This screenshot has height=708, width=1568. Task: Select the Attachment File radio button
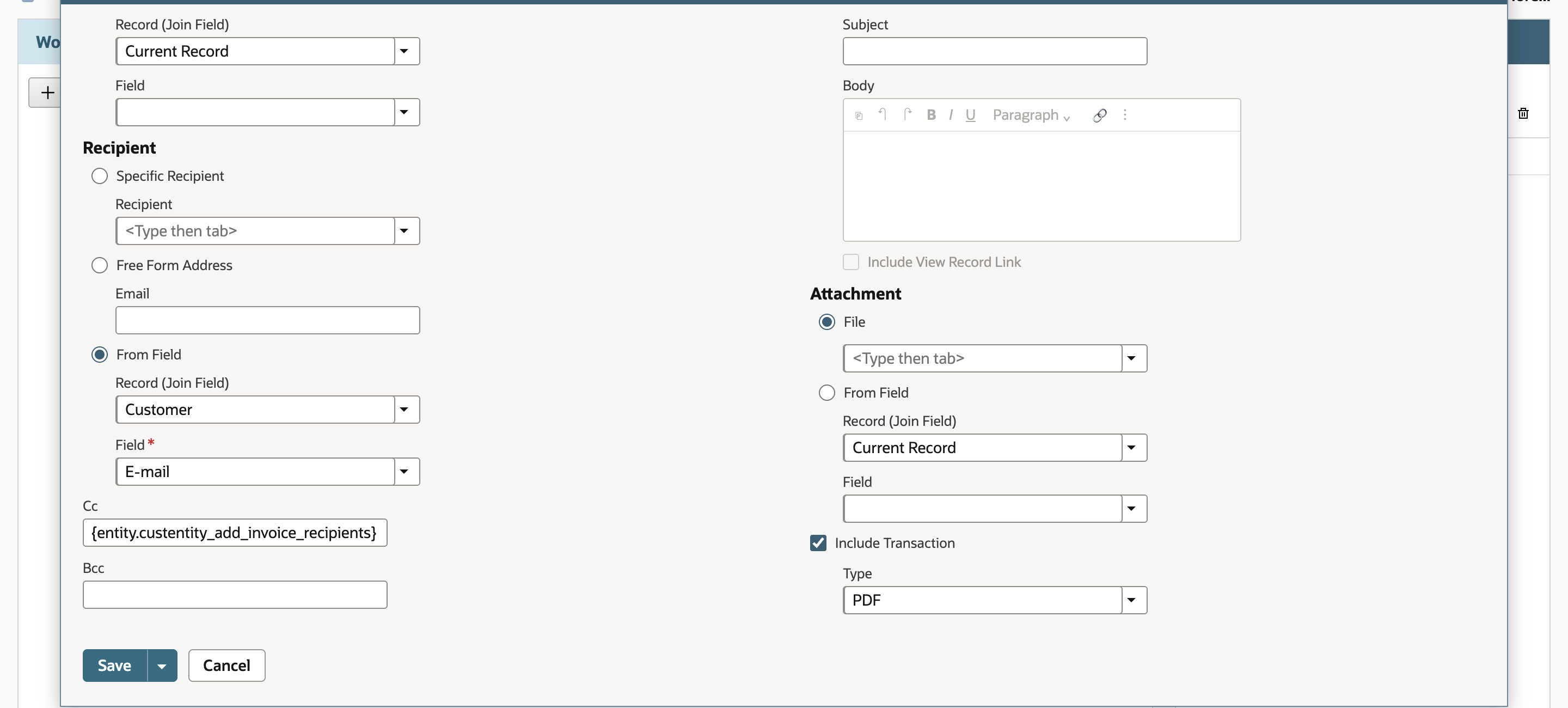tap(826, 321)
